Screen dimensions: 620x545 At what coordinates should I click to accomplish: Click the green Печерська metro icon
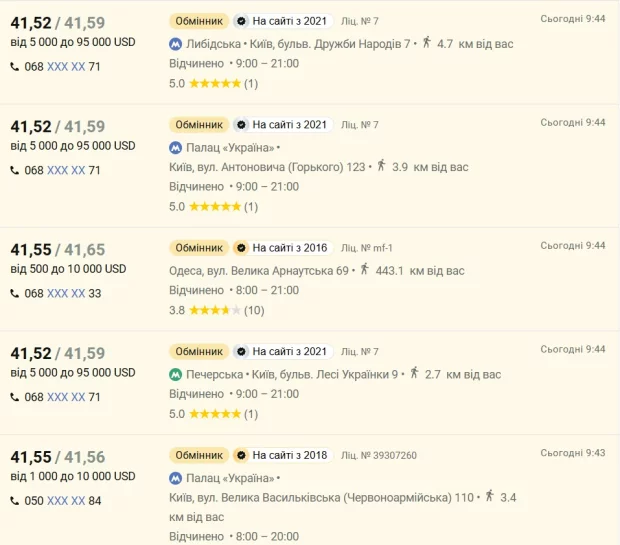click(x=176, y=374)
